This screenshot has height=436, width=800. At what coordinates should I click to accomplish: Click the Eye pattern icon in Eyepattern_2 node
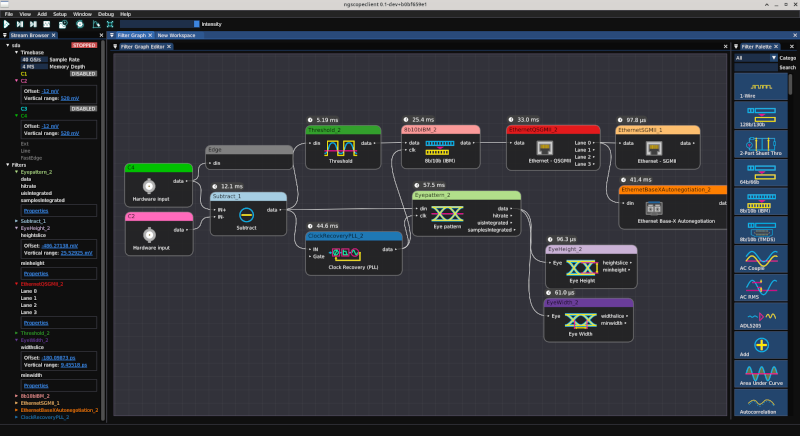[x=447, y=213]
